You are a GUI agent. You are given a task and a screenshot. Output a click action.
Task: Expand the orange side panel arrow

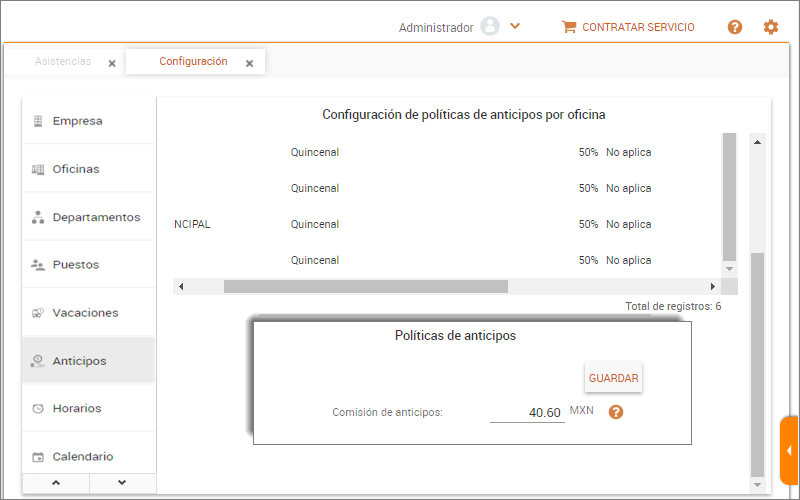pyautogui.click(x=789, y=450)
